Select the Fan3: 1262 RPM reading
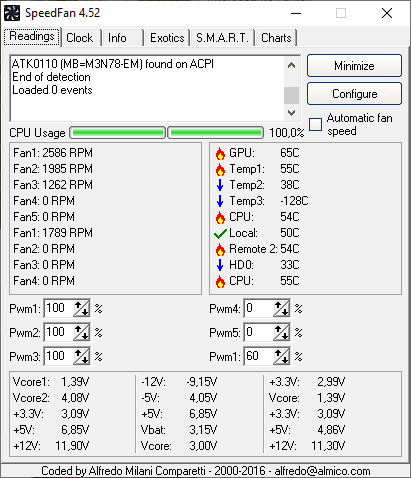 (x=53, y=185)
